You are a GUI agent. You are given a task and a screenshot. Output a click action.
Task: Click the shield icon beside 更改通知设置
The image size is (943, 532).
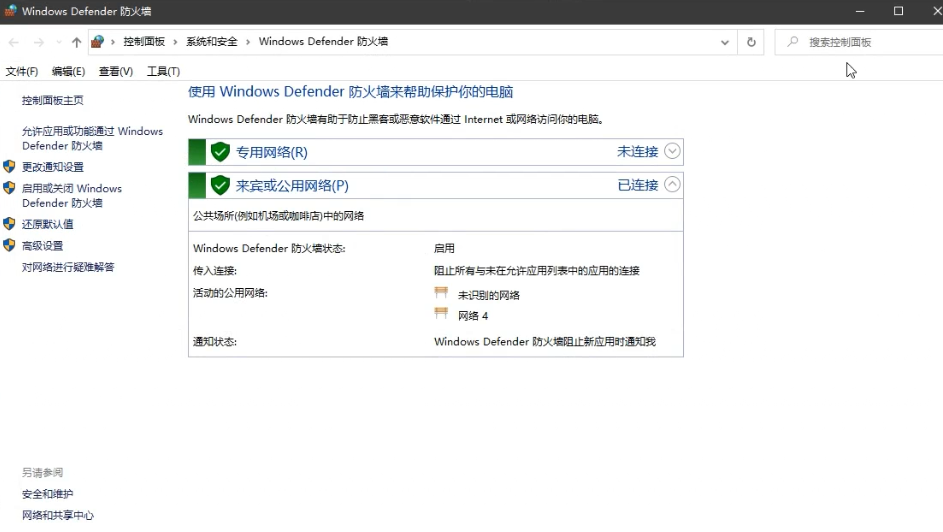click(x=9, y=167)
